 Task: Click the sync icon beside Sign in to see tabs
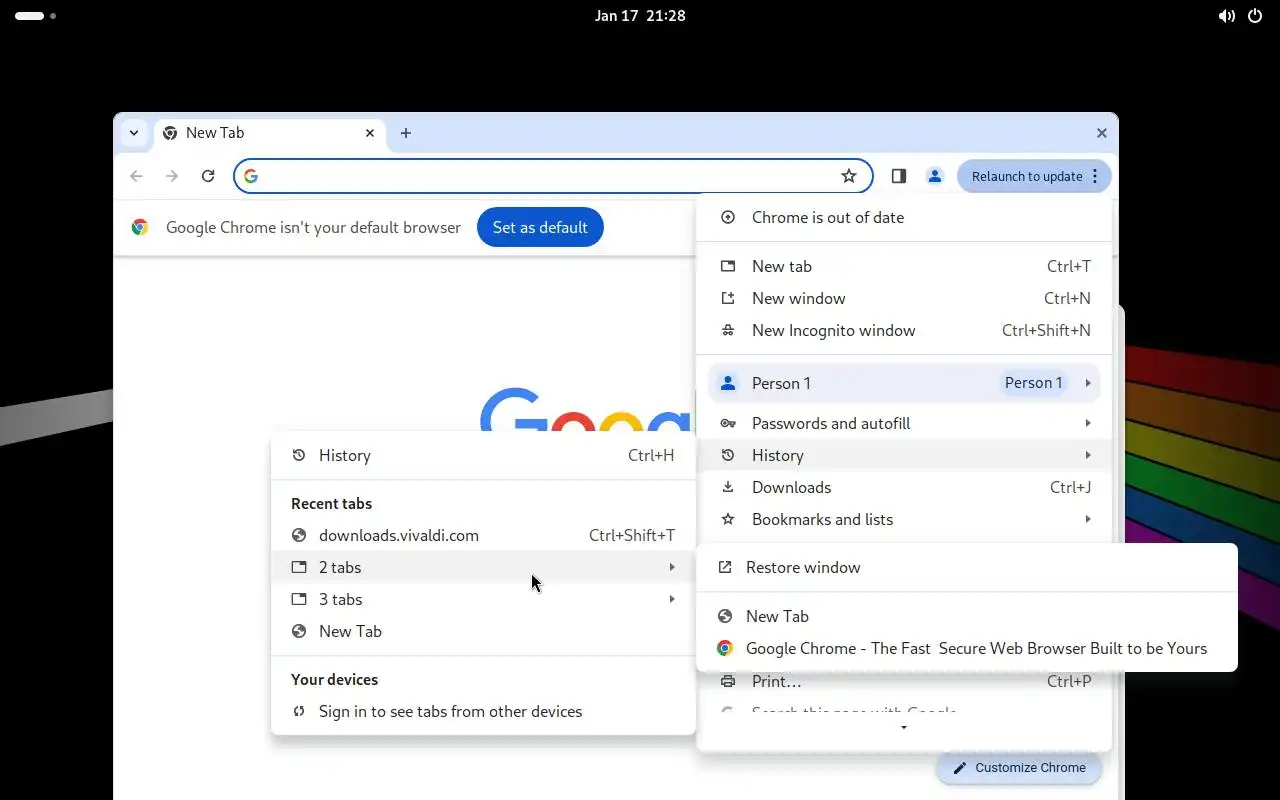[299, 711]
